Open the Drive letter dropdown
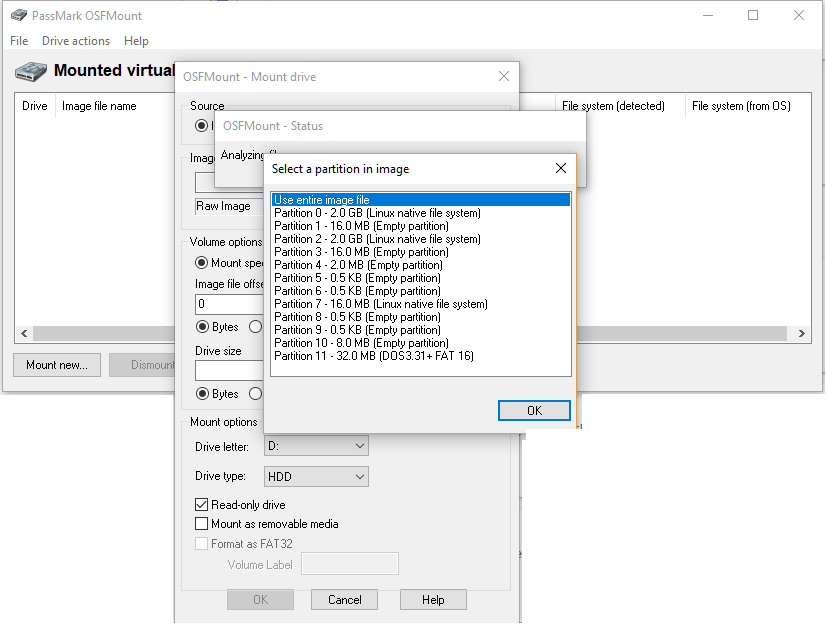This screenshot has height=625, width=826. tap(316, 446)
